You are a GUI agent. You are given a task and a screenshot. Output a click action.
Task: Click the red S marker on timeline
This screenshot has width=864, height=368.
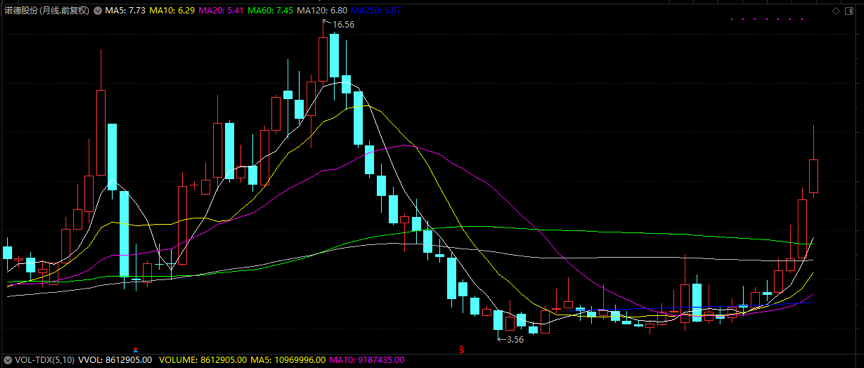[462, 349]
